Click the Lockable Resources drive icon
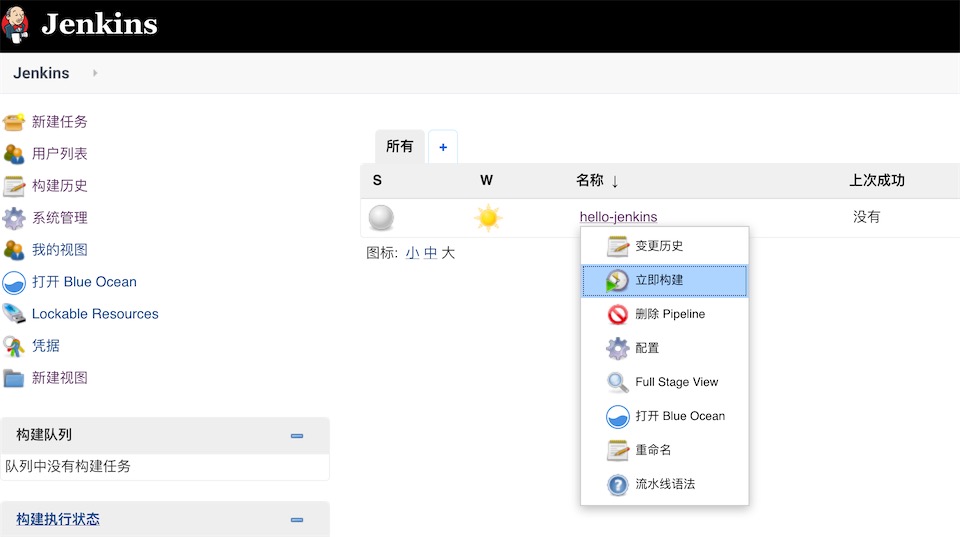This screenshot has width=960, height=537. tap(14, 314)
